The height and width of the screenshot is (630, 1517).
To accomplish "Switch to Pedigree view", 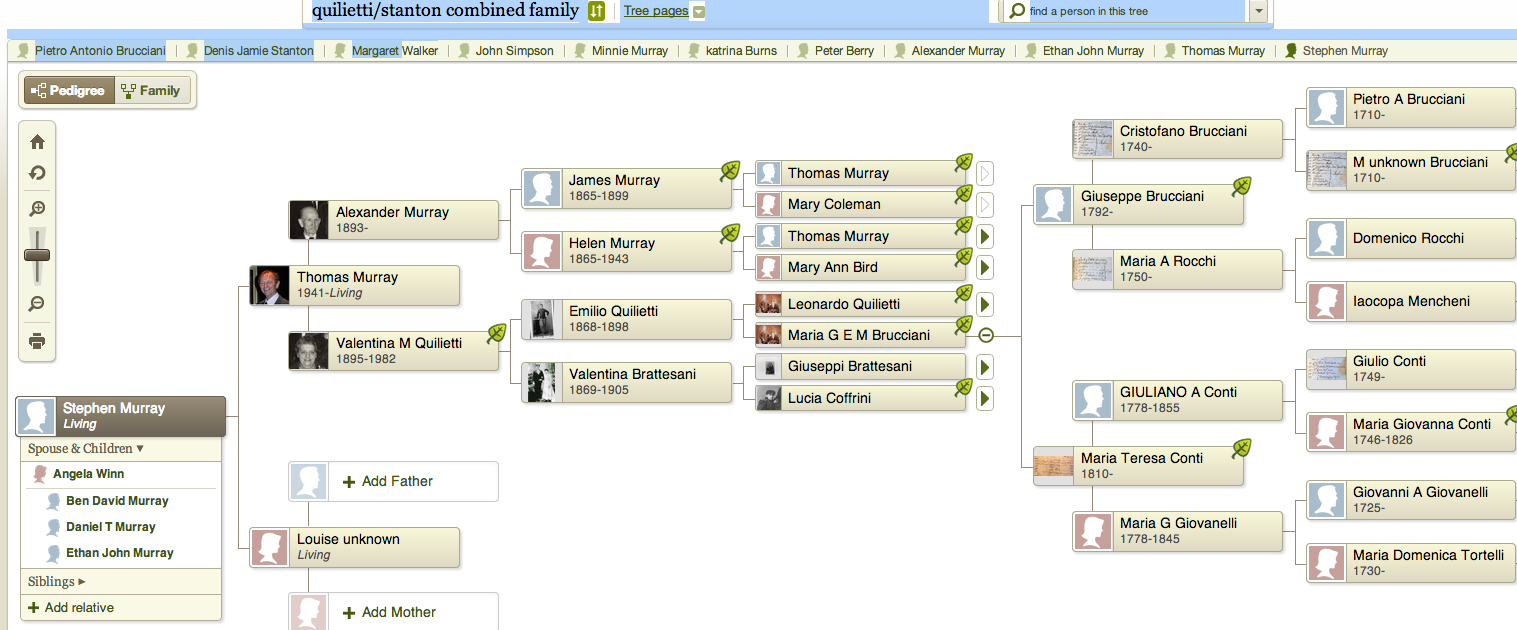I will coord(68,91).
